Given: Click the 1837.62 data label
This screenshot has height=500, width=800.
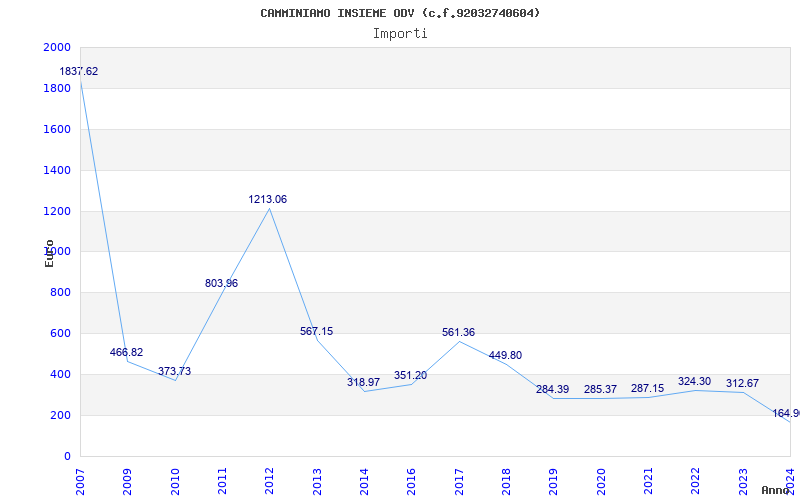Looking at the screenshot, I should click(79, 71).
